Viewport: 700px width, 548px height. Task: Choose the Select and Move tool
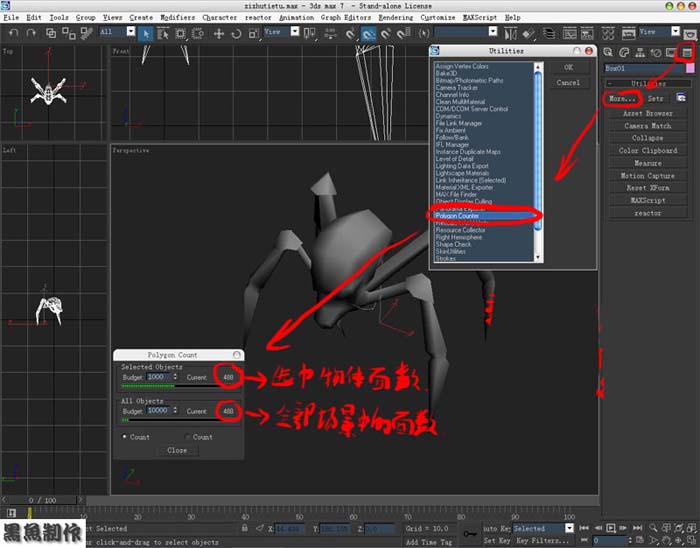point(219,33)
